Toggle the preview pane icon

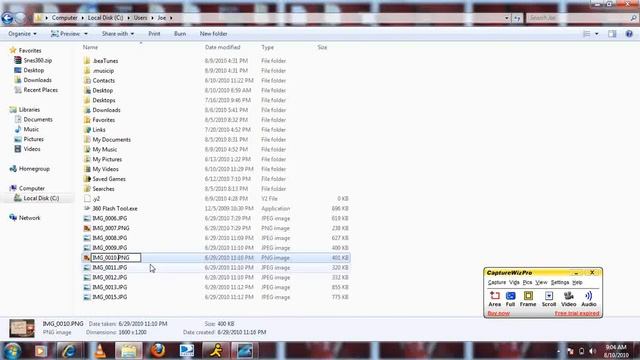coord(612,34)
